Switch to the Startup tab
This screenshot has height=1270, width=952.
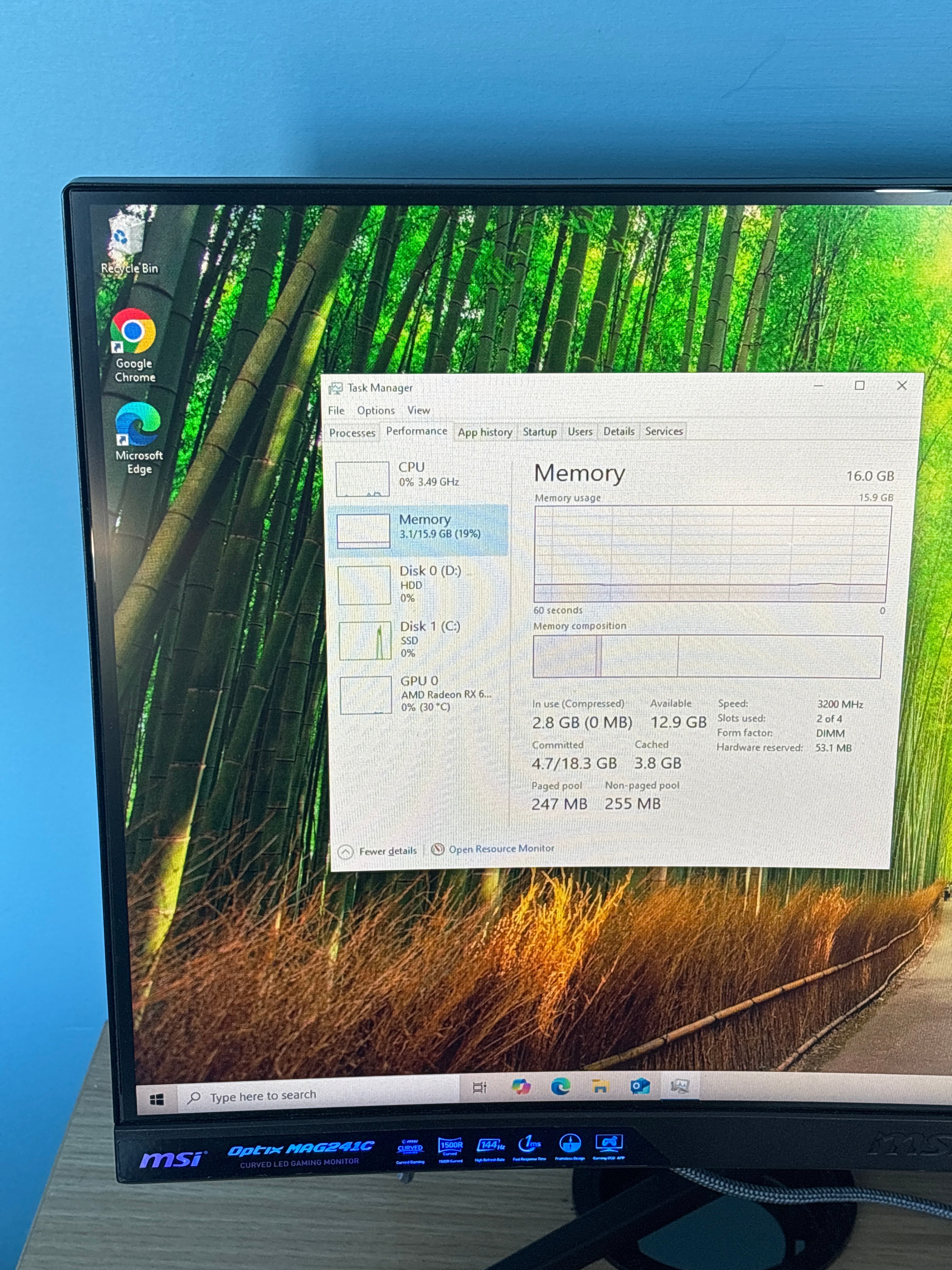(539, 432)
